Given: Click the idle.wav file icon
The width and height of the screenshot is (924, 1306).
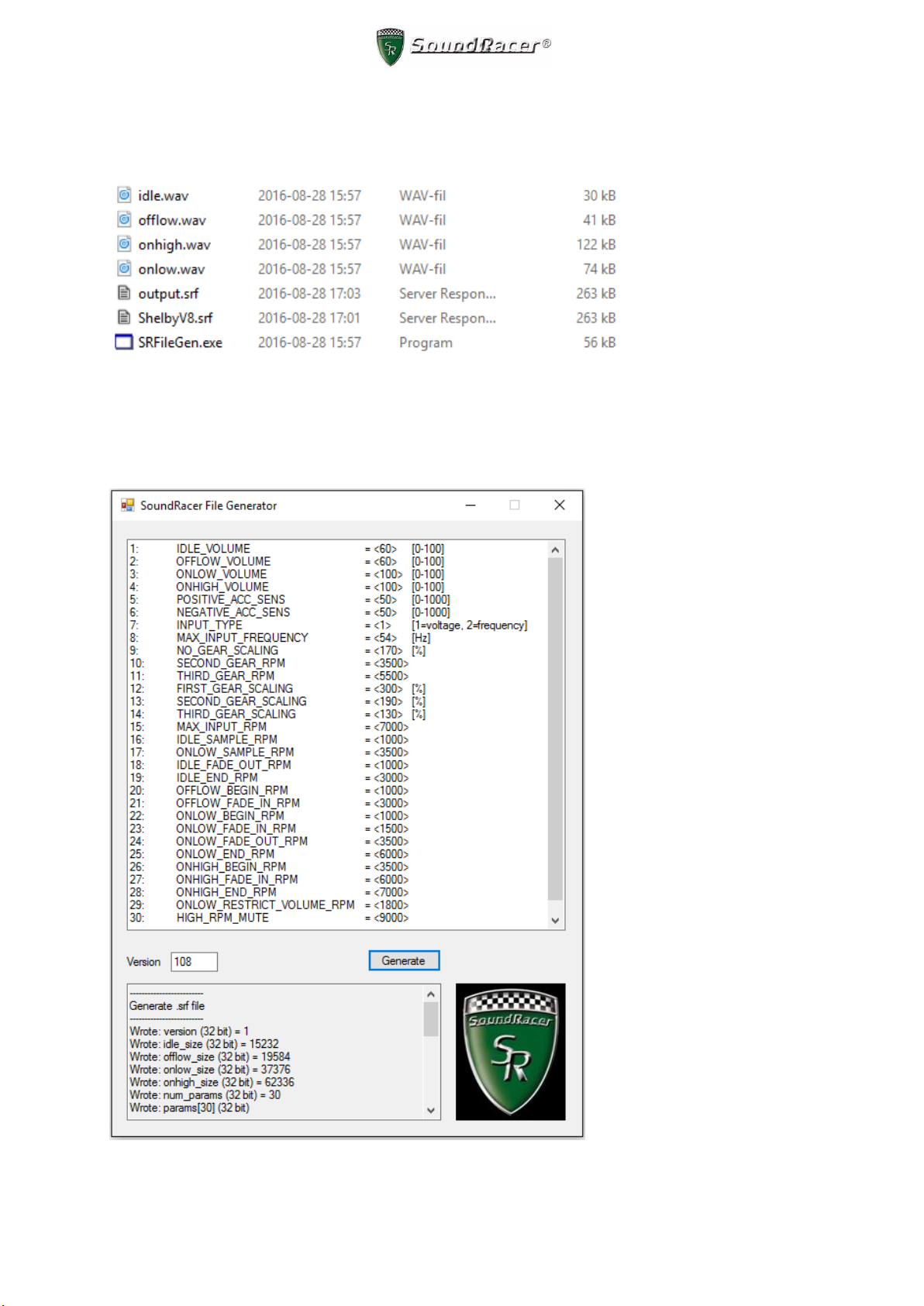Looking at the screenshot, I should (x=124, y=195).
